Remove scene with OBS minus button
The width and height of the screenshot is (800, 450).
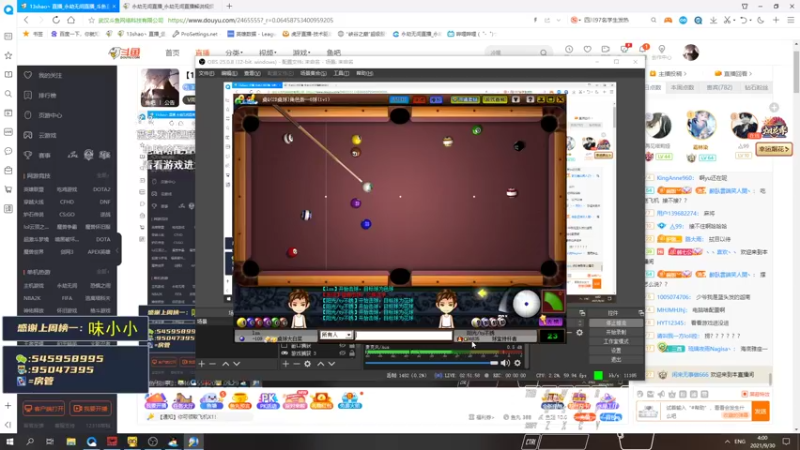pos(213,364)
